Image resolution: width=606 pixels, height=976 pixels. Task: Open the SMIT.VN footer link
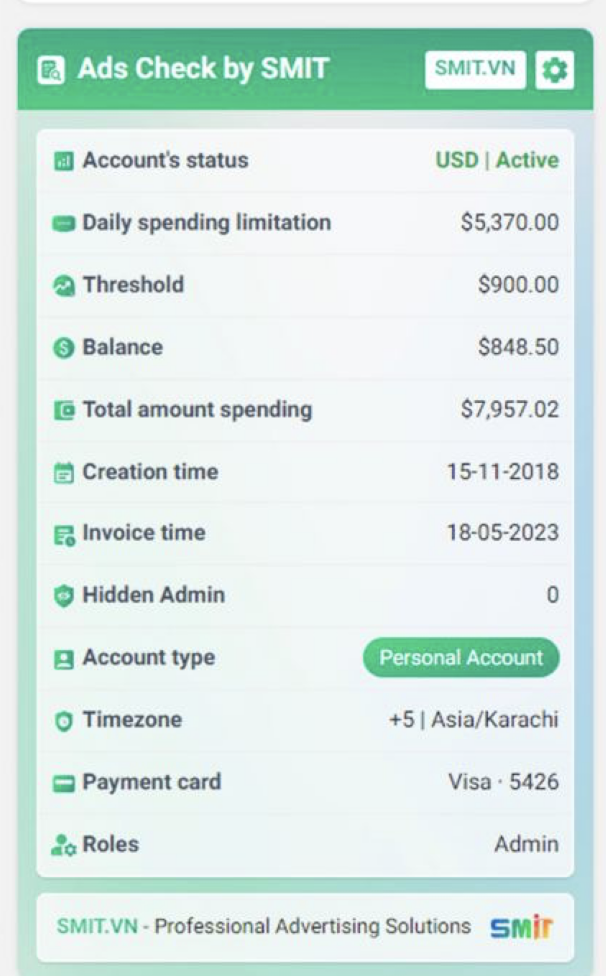pyautogui.click(x=97, y=926)
